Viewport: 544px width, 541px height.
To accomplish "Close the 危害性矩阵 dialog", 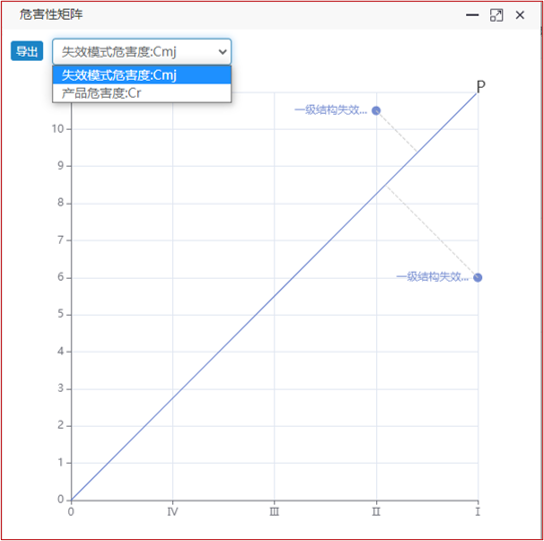I will click(520, 15).
